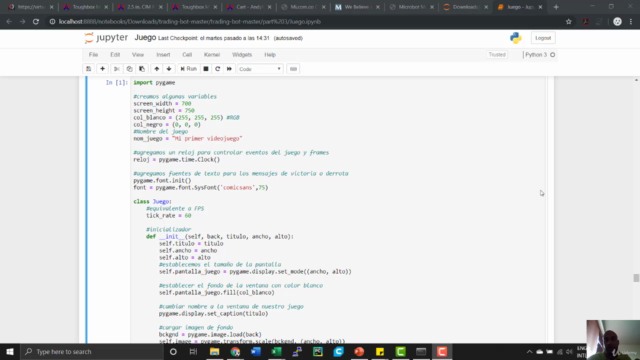Open the Widgets menu
Screen dimensions: 640x360
tap(242, 55)
